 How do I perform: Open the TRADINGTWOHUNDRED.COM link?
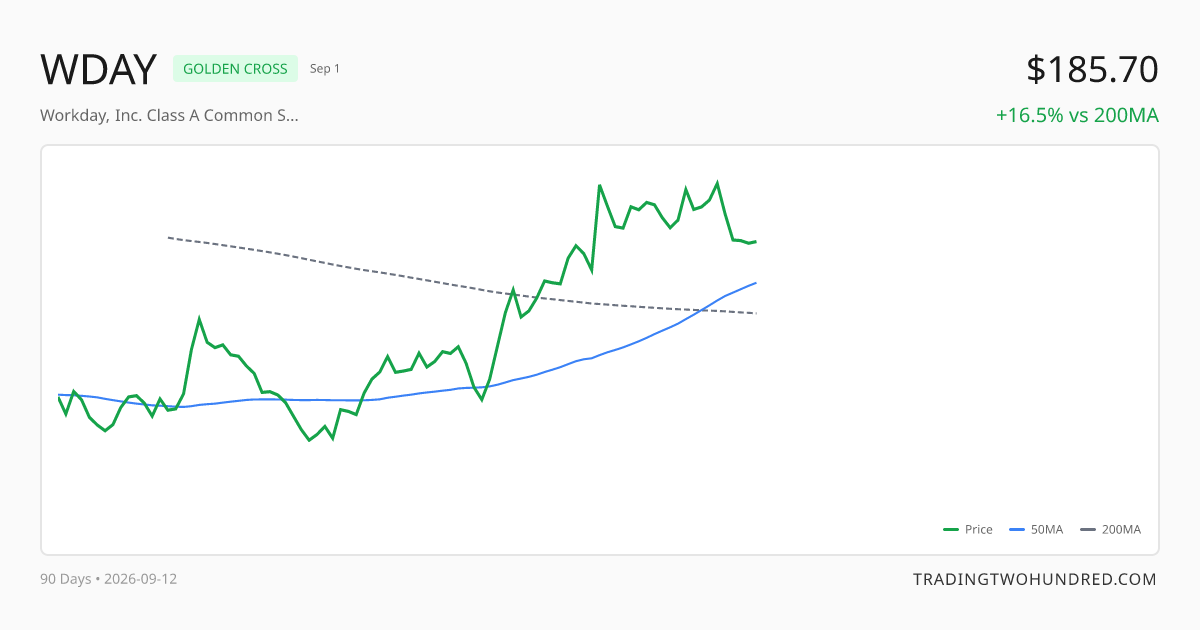point(1034,579)
